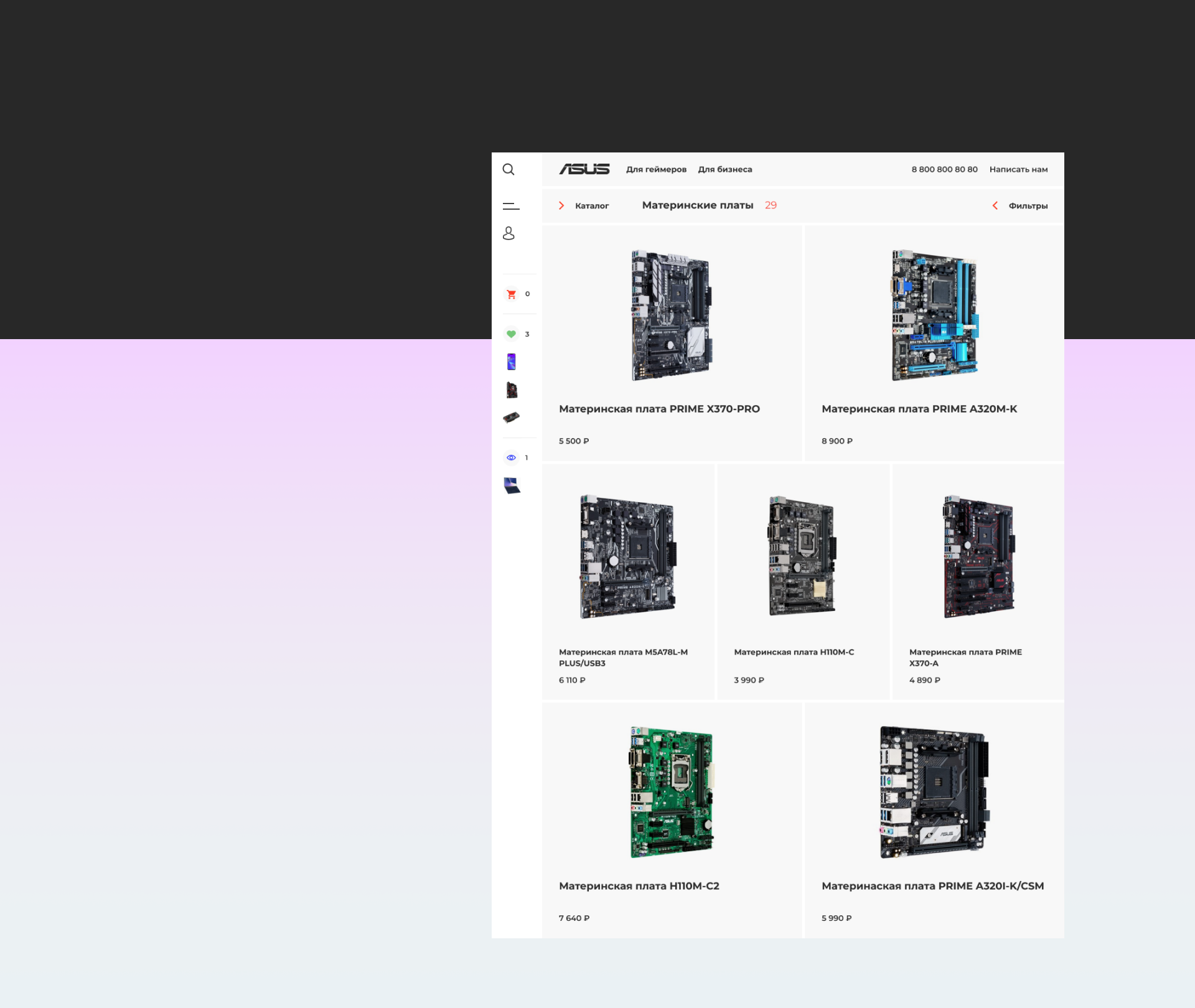Open the user account profile icon

[508, 233]
